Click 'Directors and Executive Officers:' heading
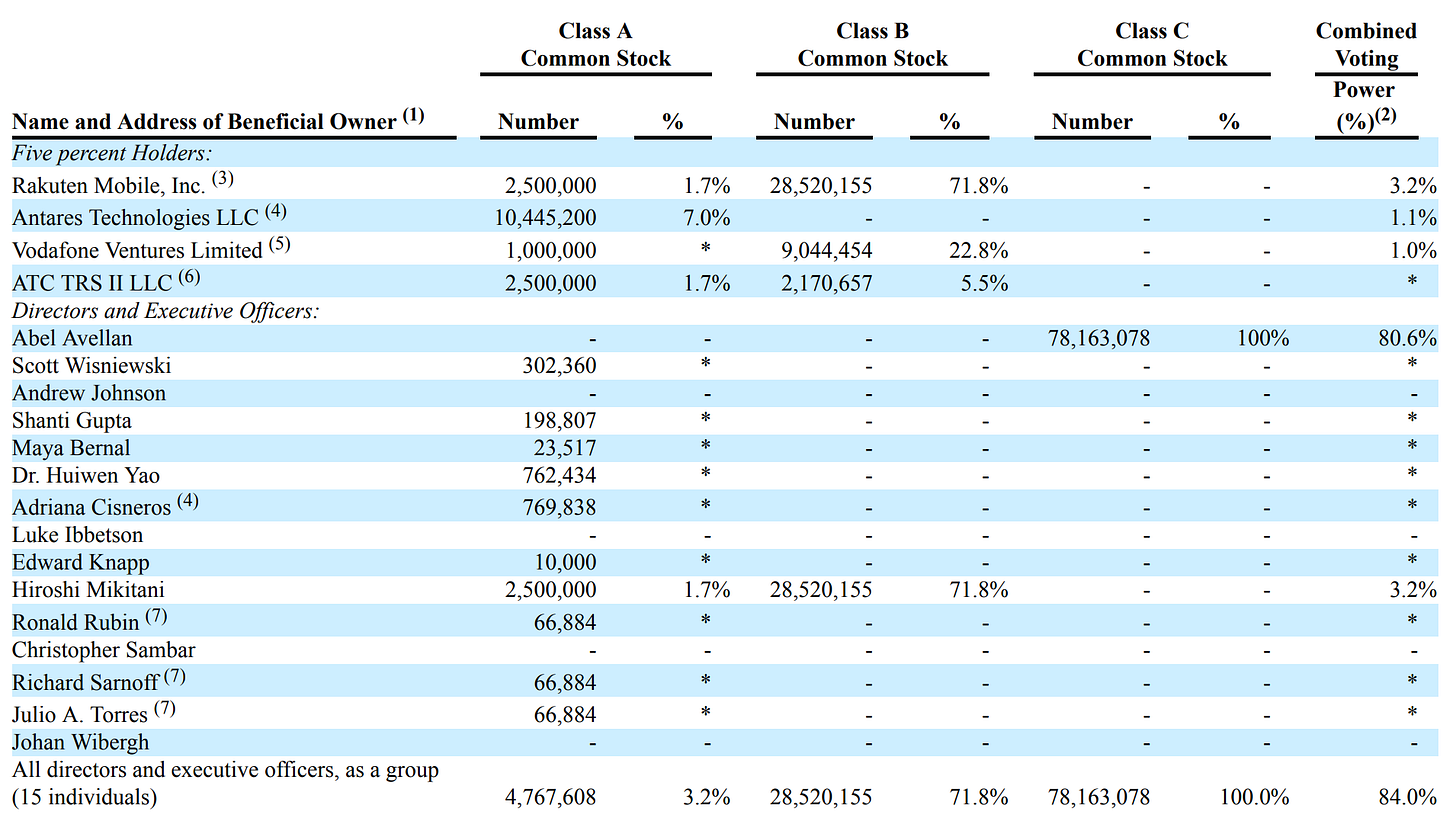 tap(166, 311)
